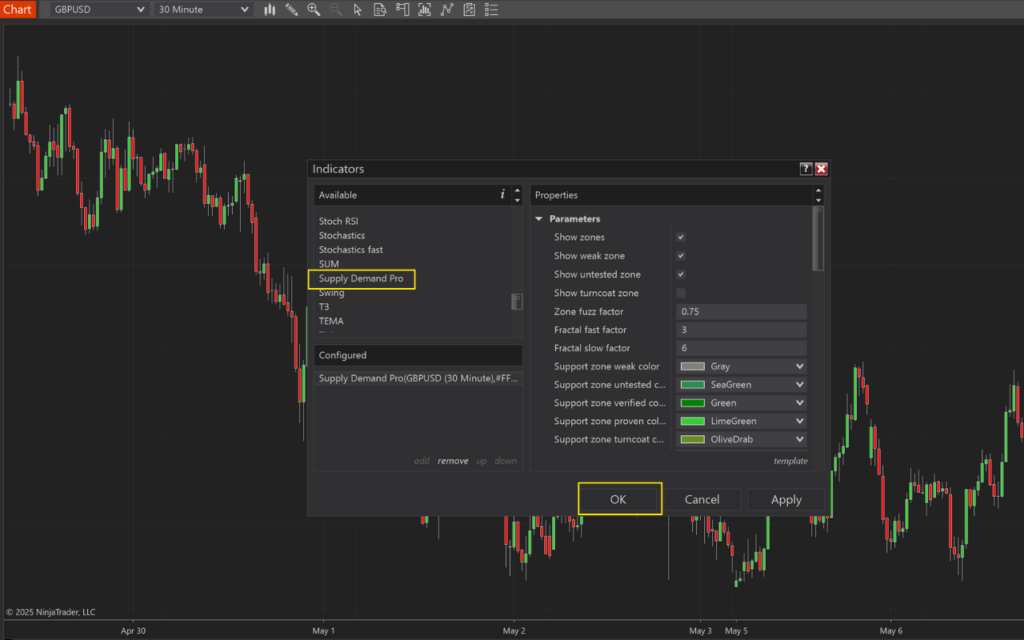Open the GBPUSD instrument dropdown
1024x640 pixels.
(x=99, y=10)
